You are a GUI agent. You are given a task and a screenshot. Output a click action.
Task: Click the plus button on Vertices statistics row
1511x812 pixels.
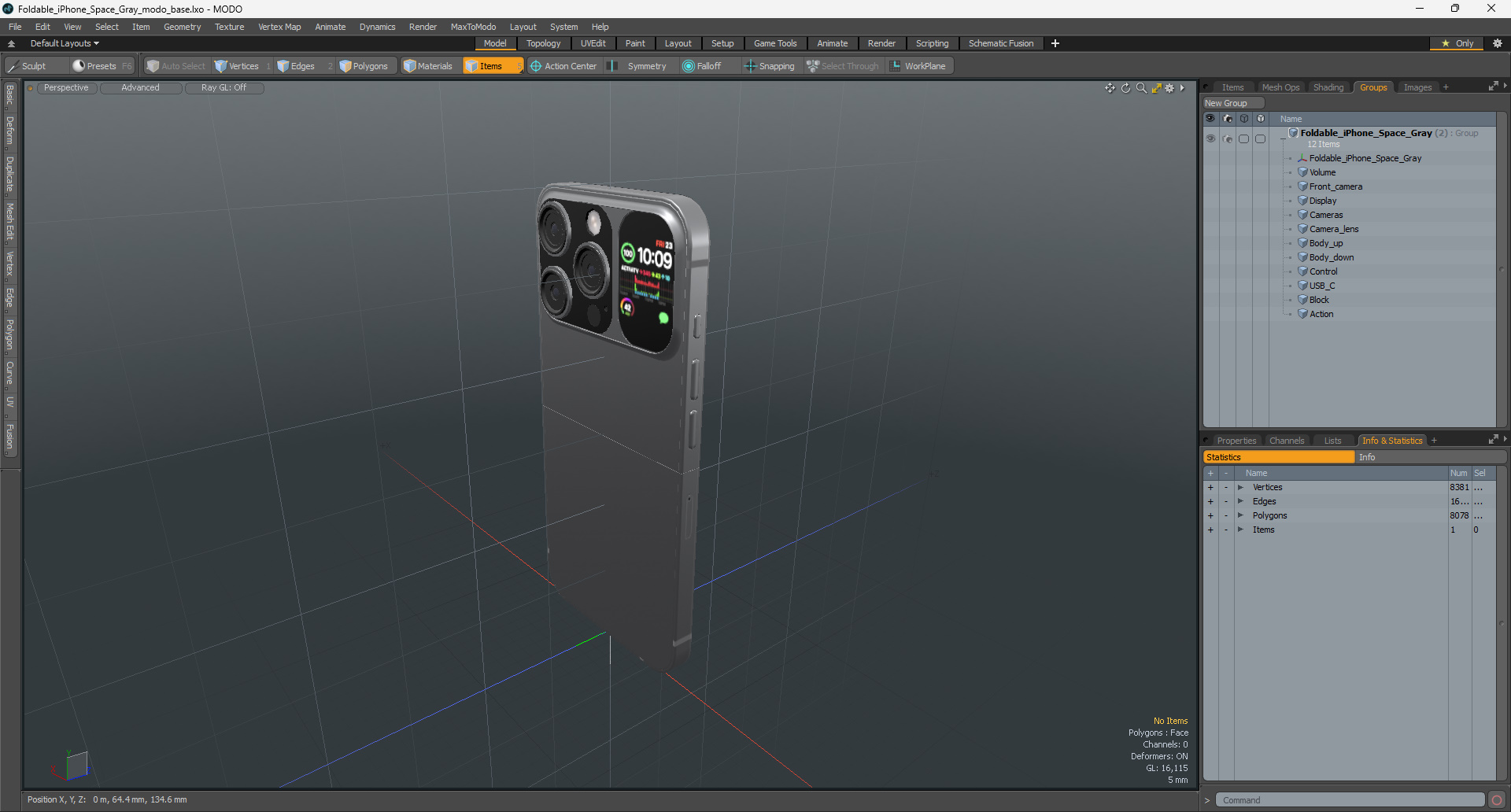pos(1210,488)
